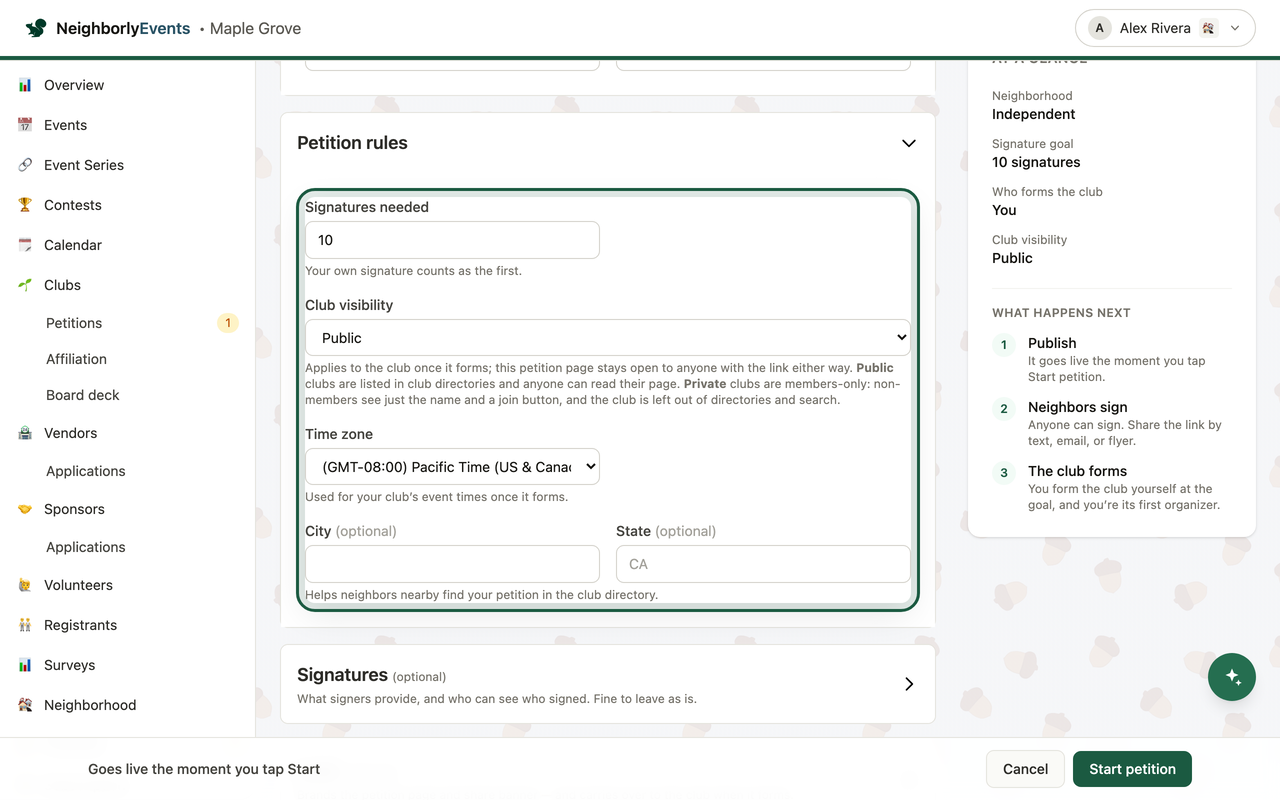Click the "Neighbors sign" step heading
1280x800 pixels.
pos(1078,407)
